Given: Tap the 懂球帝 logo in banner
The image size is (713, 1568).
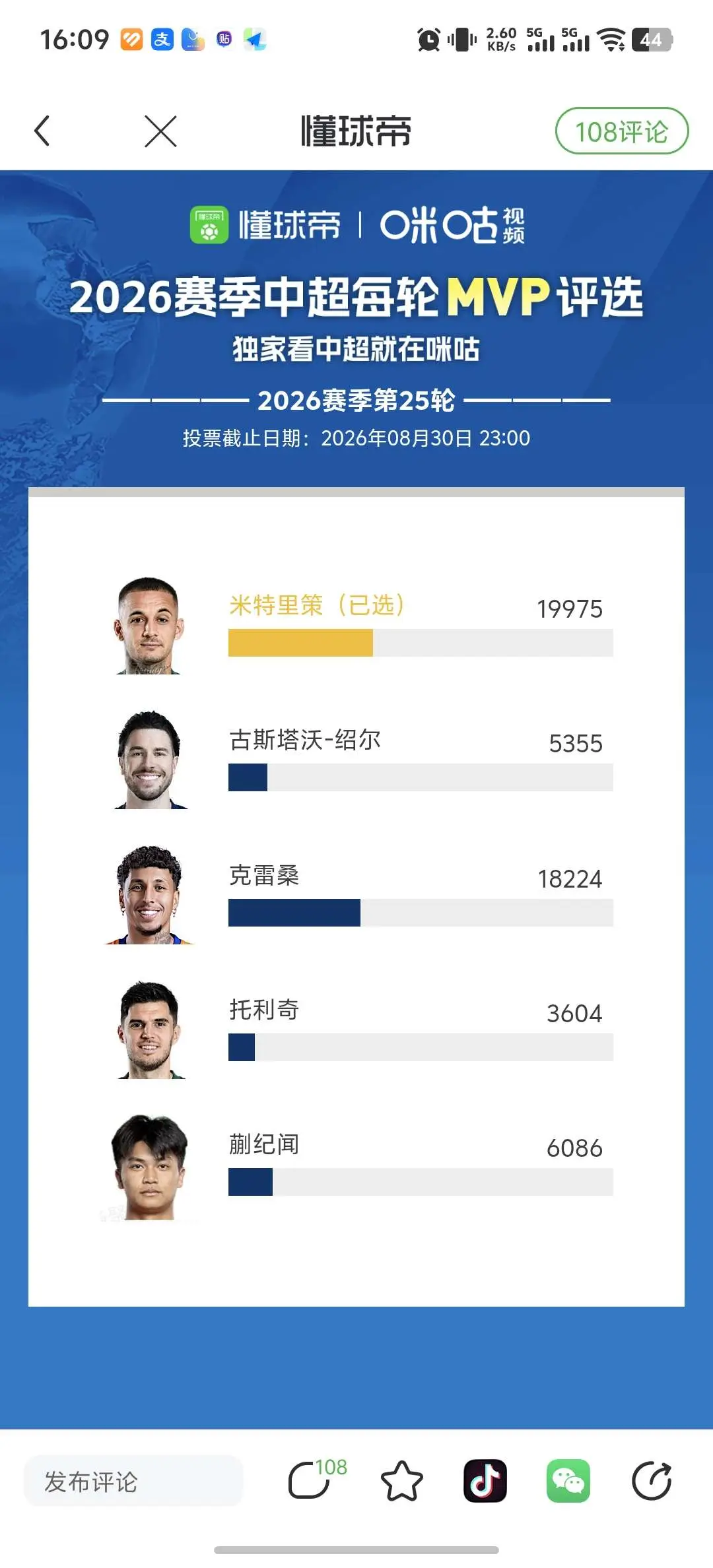Looking at the screenshot, I should [x=265, y=225].
